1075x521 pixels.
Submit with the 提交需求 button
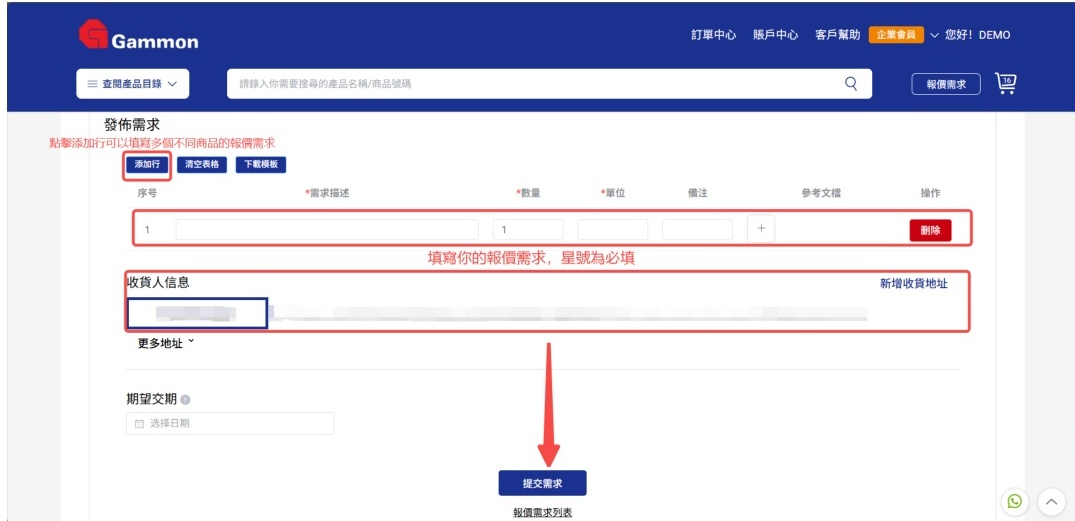click(542, 483)
